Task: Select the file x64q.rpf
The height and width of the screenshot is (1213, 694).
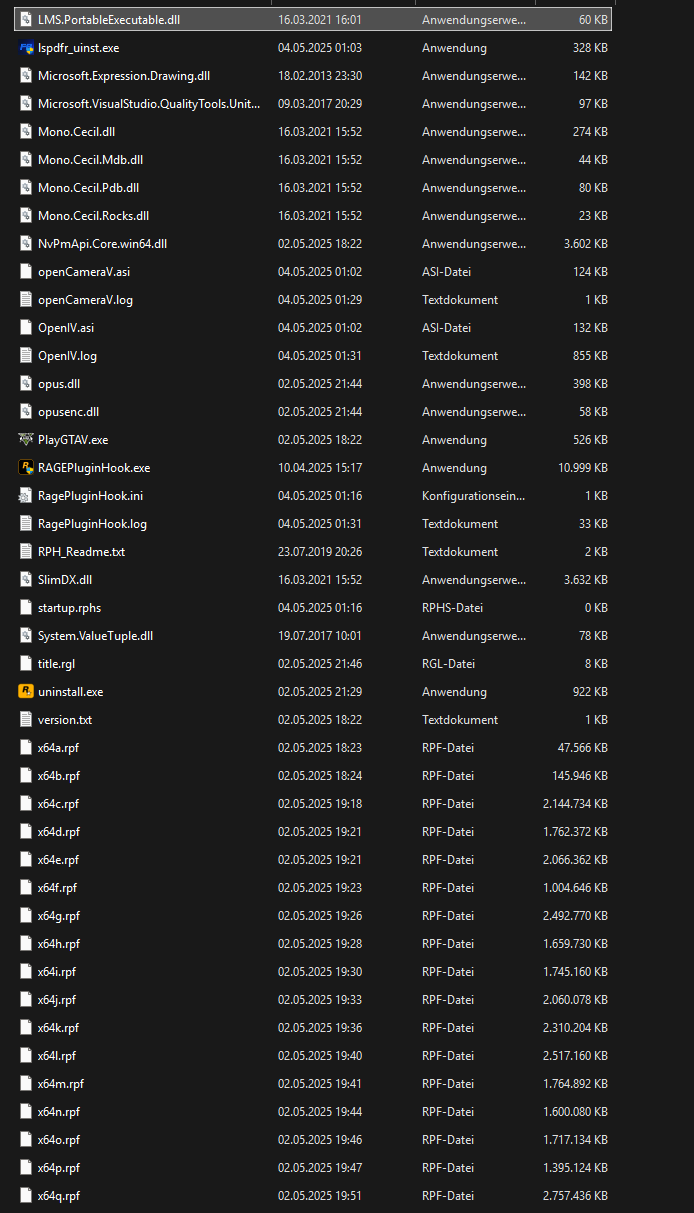Action: (x=59, y=1196)
